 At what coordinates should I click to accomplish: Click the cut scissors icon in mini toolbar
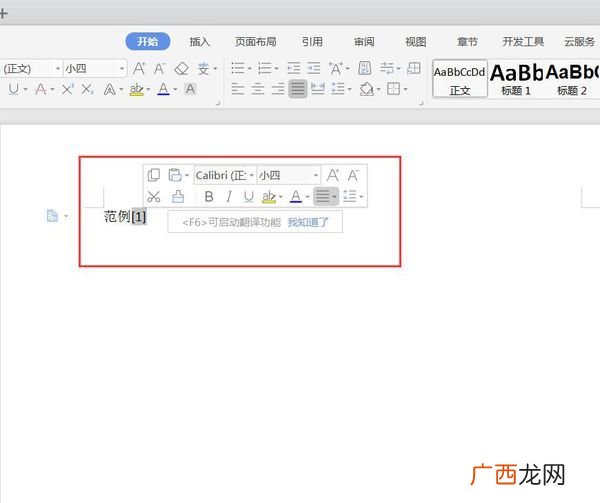pos(153,197)
